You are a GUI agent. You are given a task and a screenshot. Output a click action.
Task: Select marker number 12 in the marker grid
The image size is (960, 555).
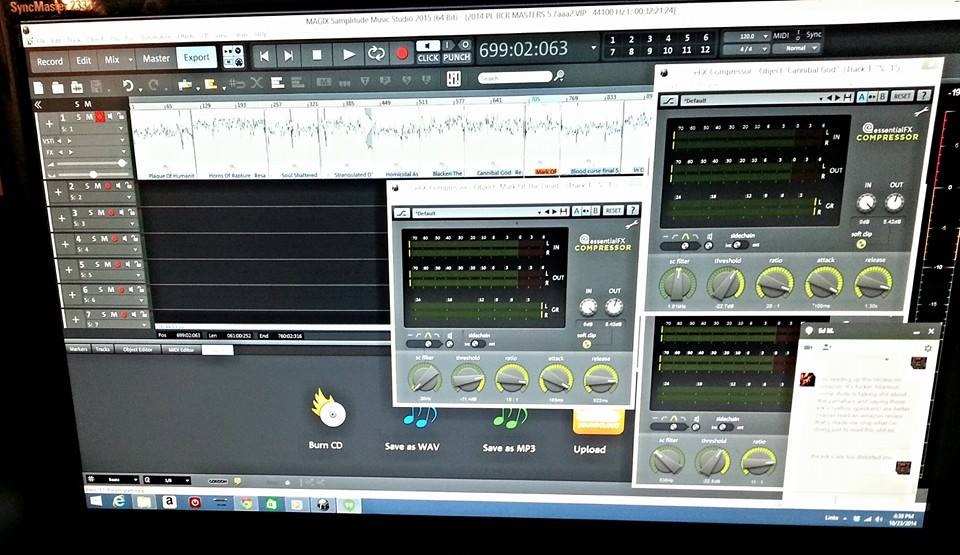click(x=705, y=50)
